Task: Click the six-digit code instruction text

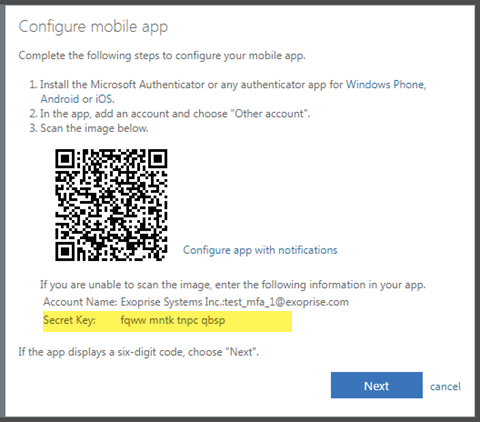Action: click(x=139, y=352)
